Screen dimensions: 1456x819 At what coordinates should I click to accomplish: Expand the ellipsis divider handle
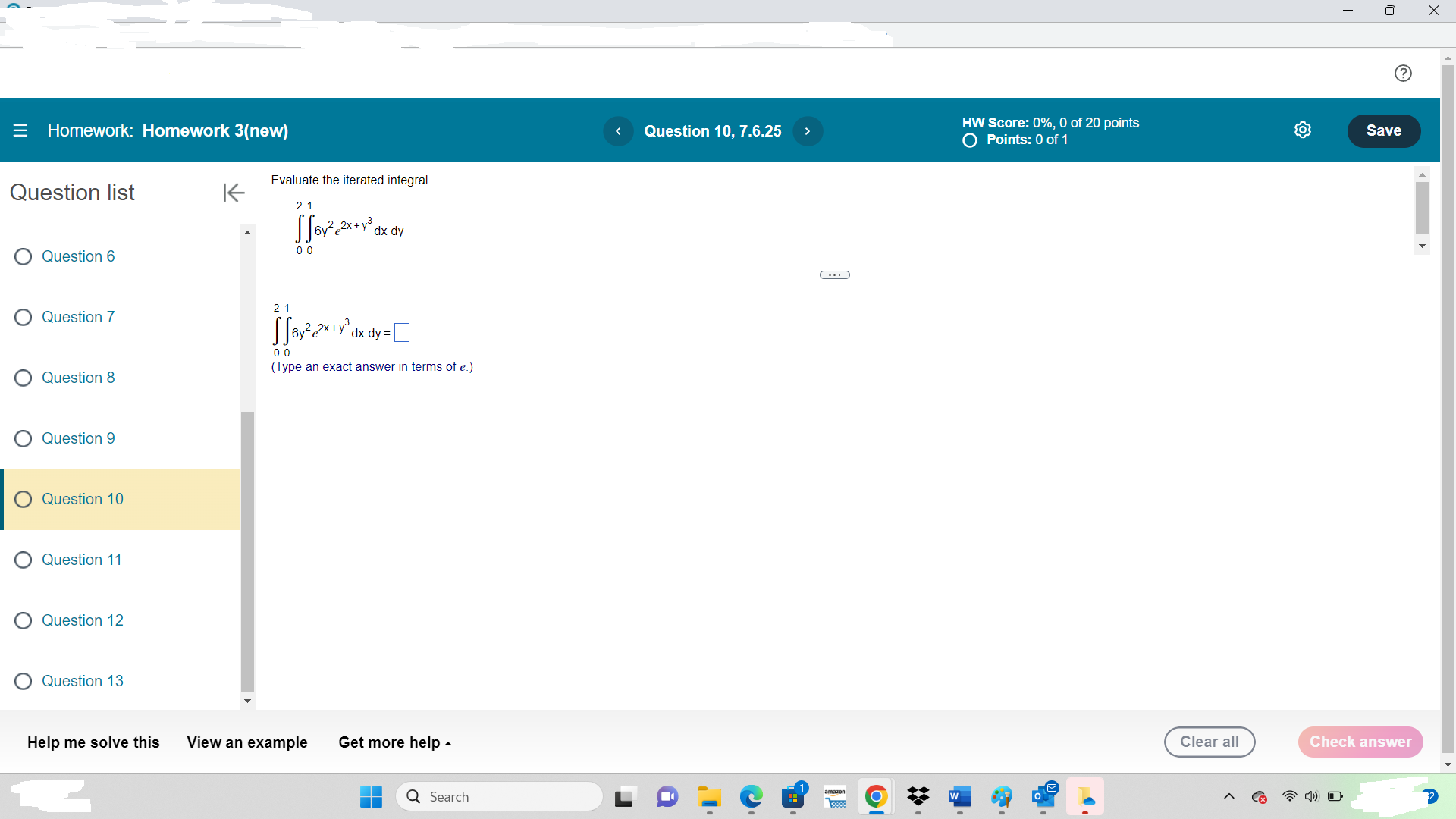click(x=834, y=275)
